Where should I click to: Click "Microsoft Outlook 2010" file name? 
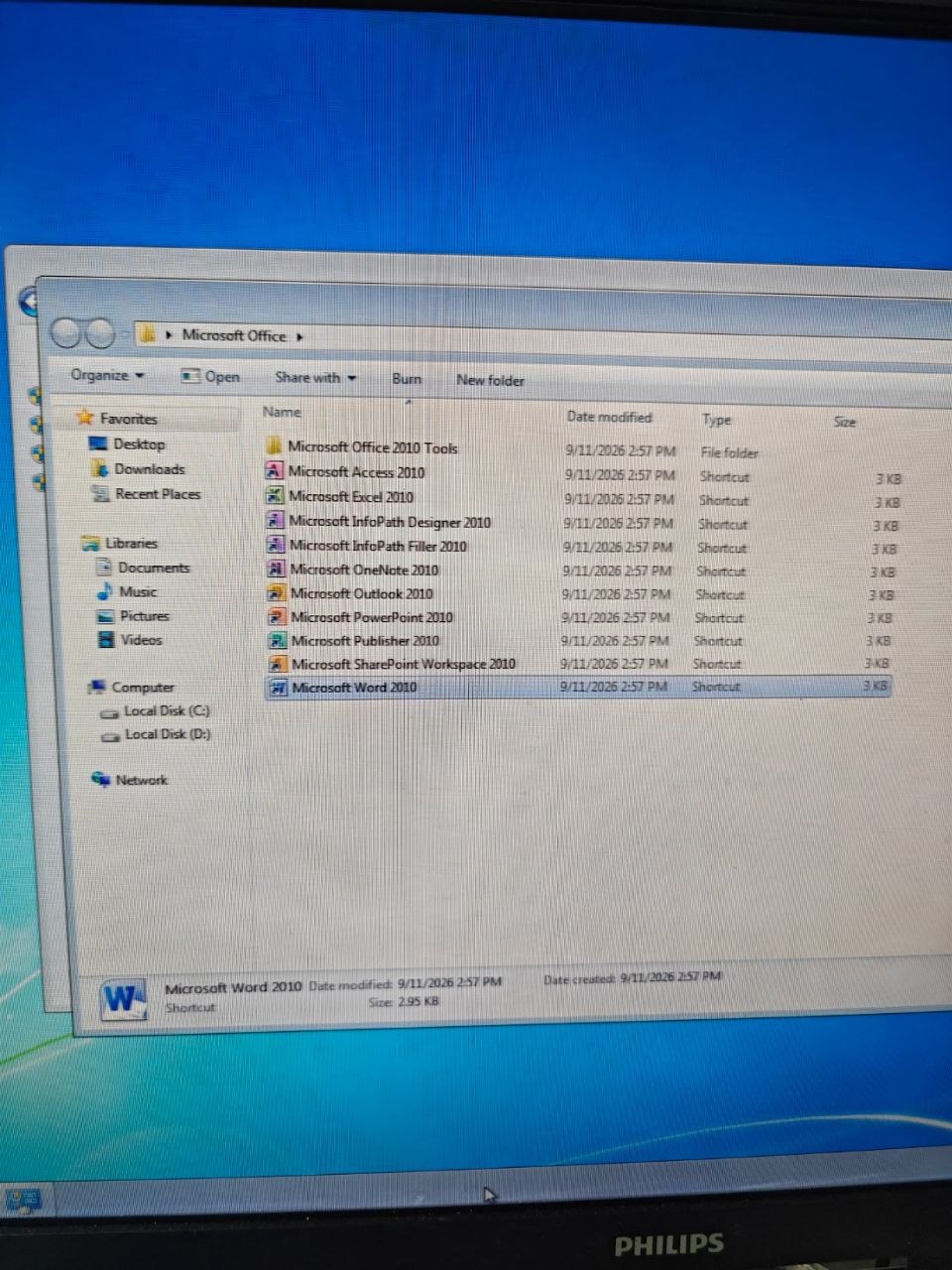362,593
